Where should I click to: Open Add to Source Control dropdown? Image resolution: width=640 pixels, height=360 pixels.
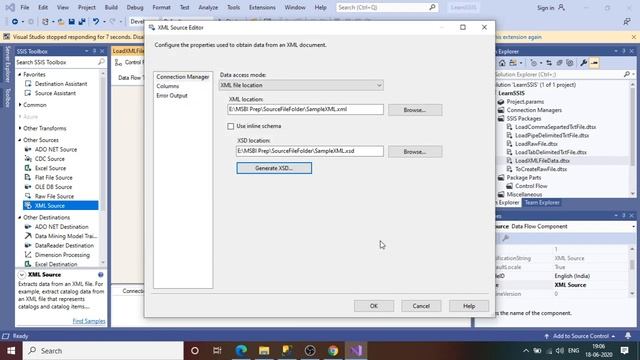click(580, 336)
